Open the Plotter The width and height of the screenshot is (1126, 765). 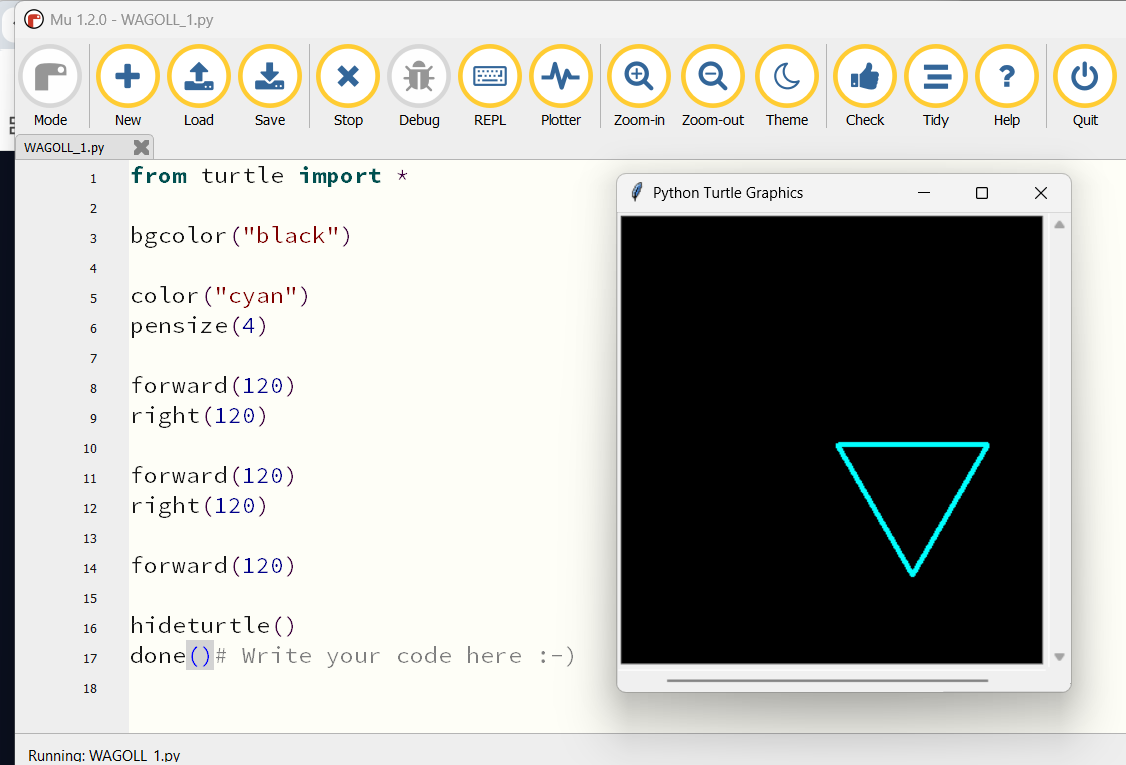[561, 86]
